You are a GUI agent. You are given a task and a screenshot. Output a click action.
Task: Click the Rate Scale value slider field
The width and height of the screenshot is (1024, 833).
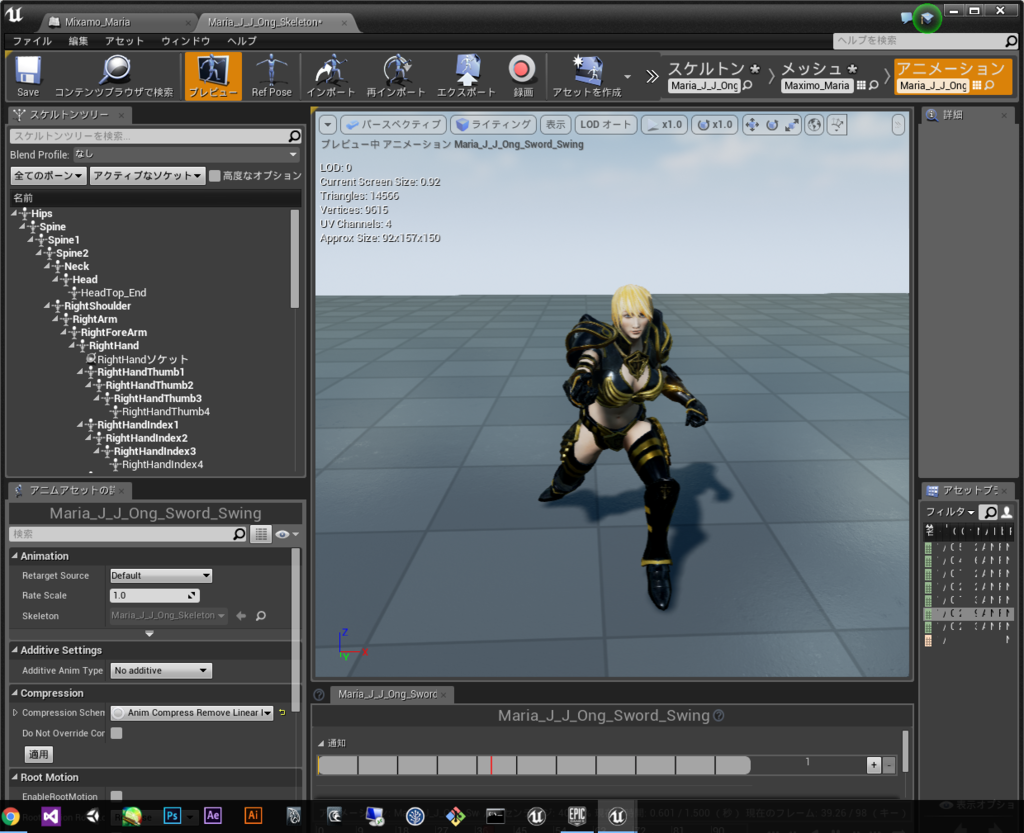(x=154, y=595)
